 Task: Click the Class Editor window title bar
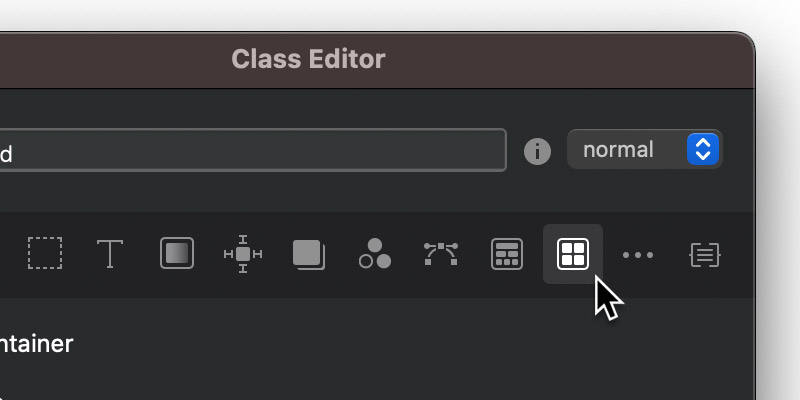(377, 60)
